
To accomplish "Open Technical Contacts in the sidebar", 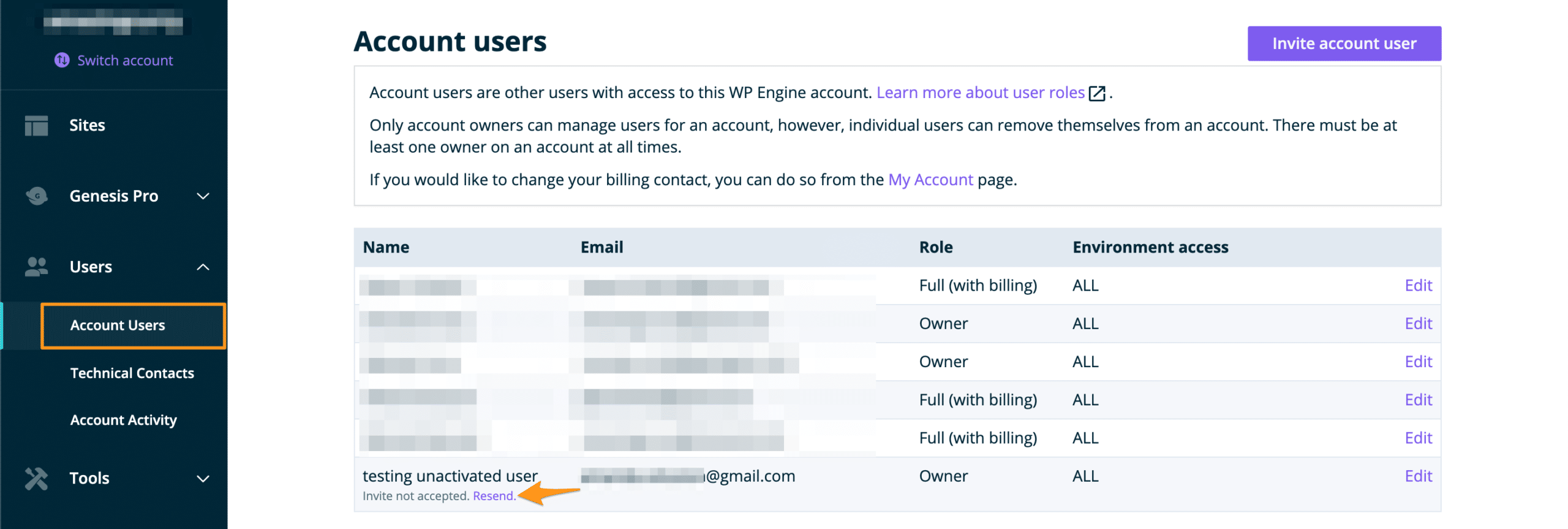I will coord(132,373).
